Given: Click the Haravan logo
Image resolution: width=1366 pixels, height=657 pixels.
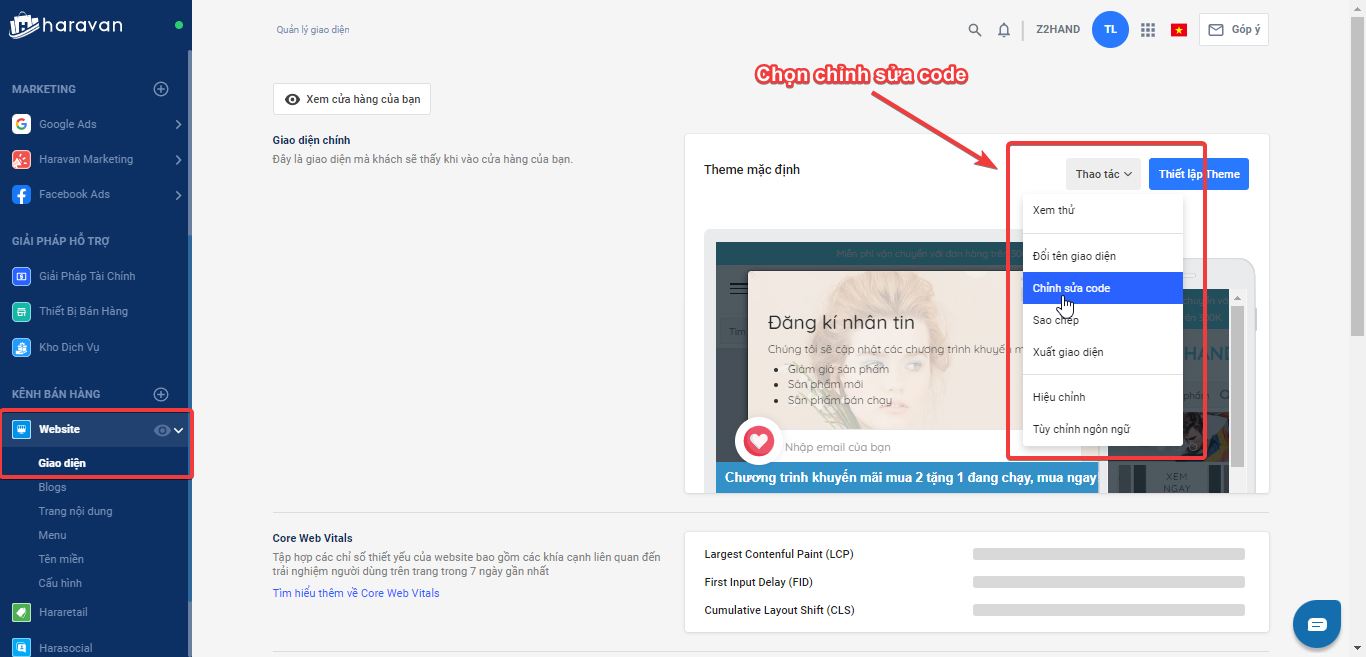Looking at the screenshot, I should 66,25.
